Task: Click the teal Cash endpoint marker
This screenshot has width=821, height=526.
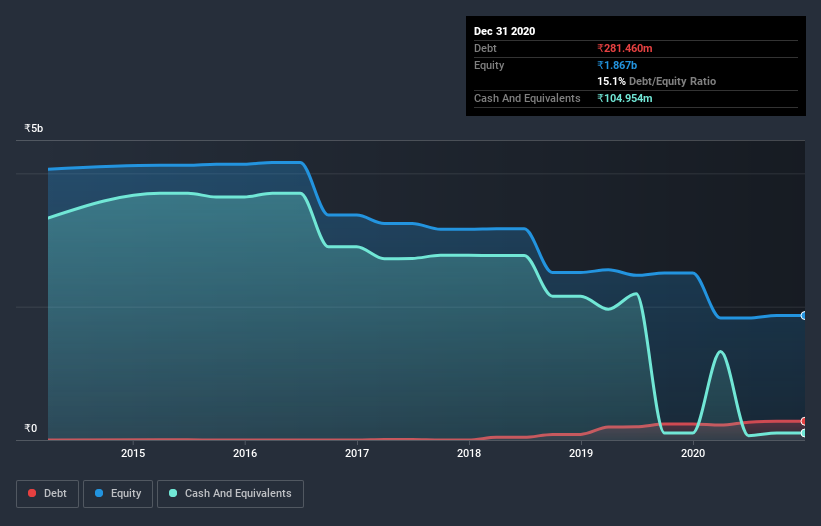Action: 804,433
